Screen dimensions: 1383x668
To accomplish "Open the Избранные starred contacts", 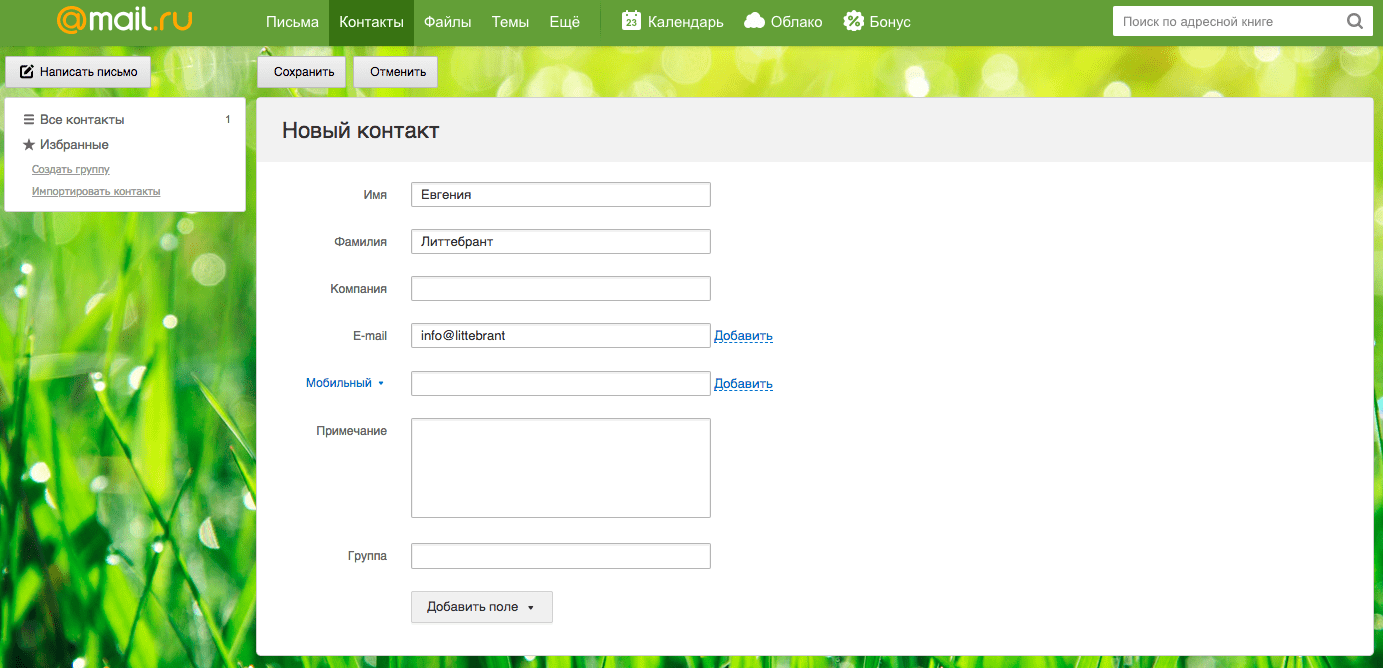I will click(x=73, y=145).
